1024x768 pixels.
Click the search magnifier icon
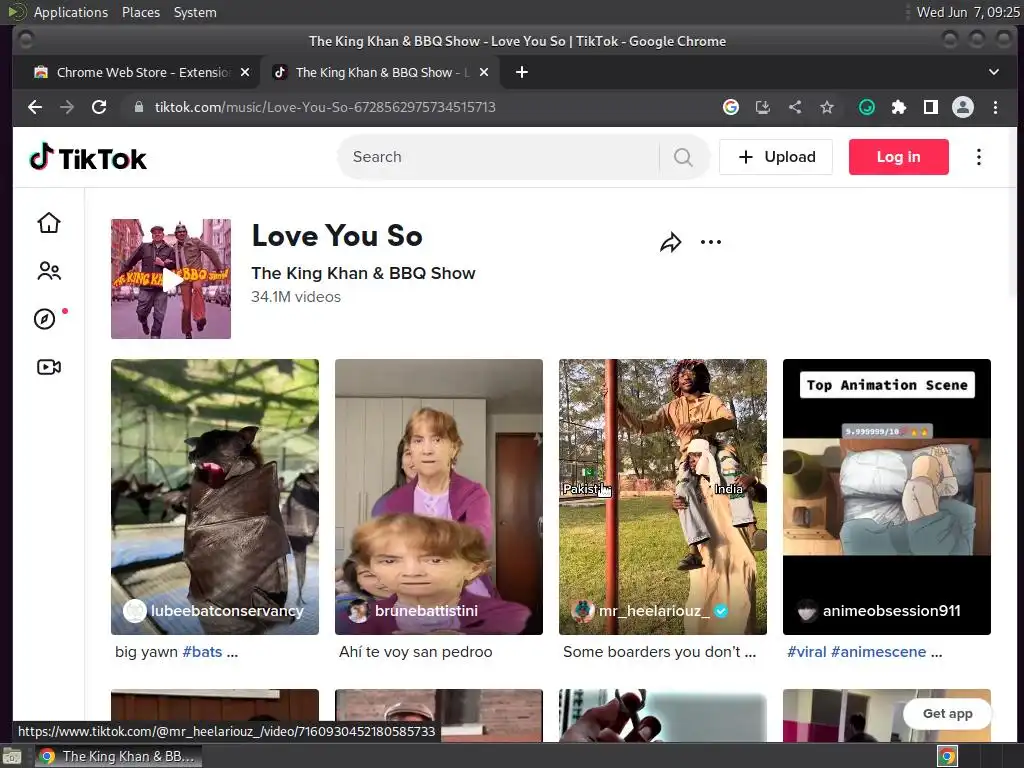[683, 157]
